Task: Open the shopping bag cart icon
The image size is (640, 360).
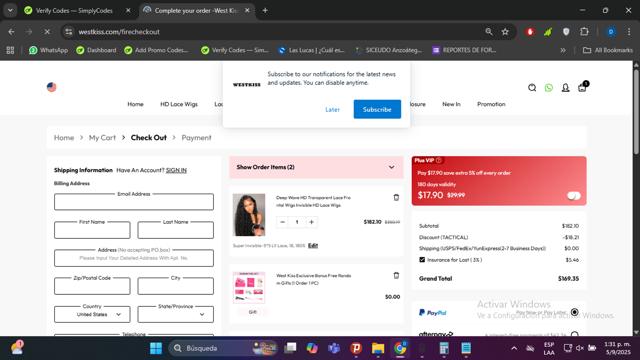Action: (582, 87)
